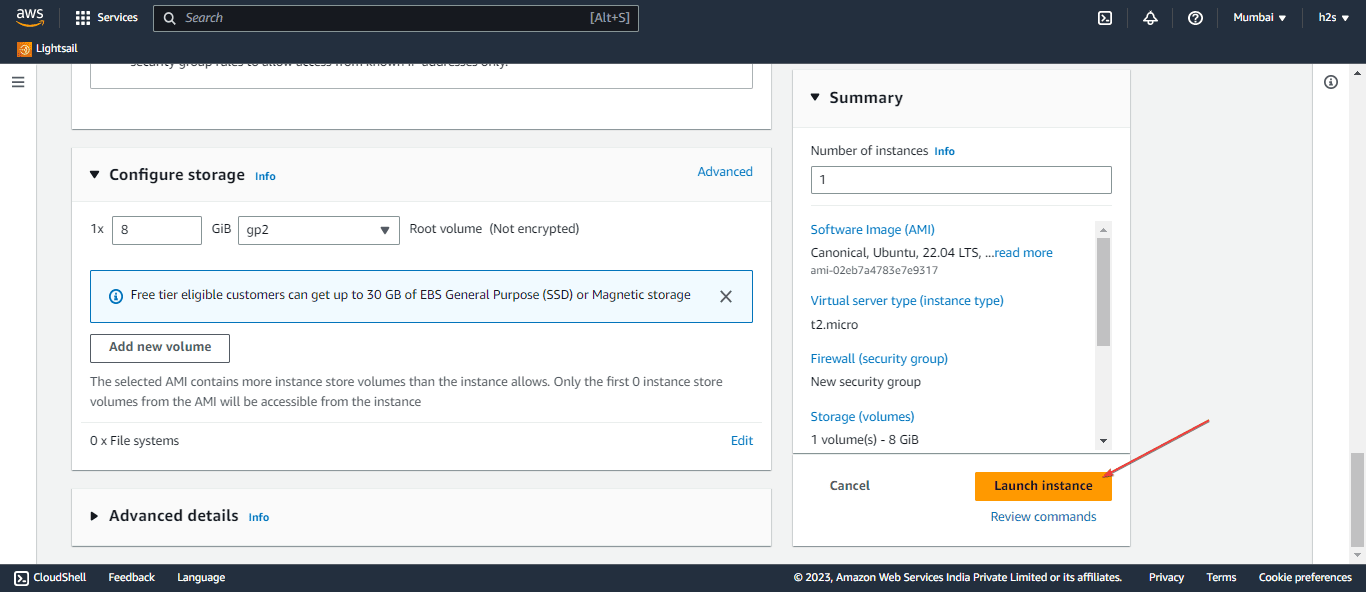Click the page vertical scrollbar thumb
This screenshot has height=592, width=1366.
(x=1356, y=499)
